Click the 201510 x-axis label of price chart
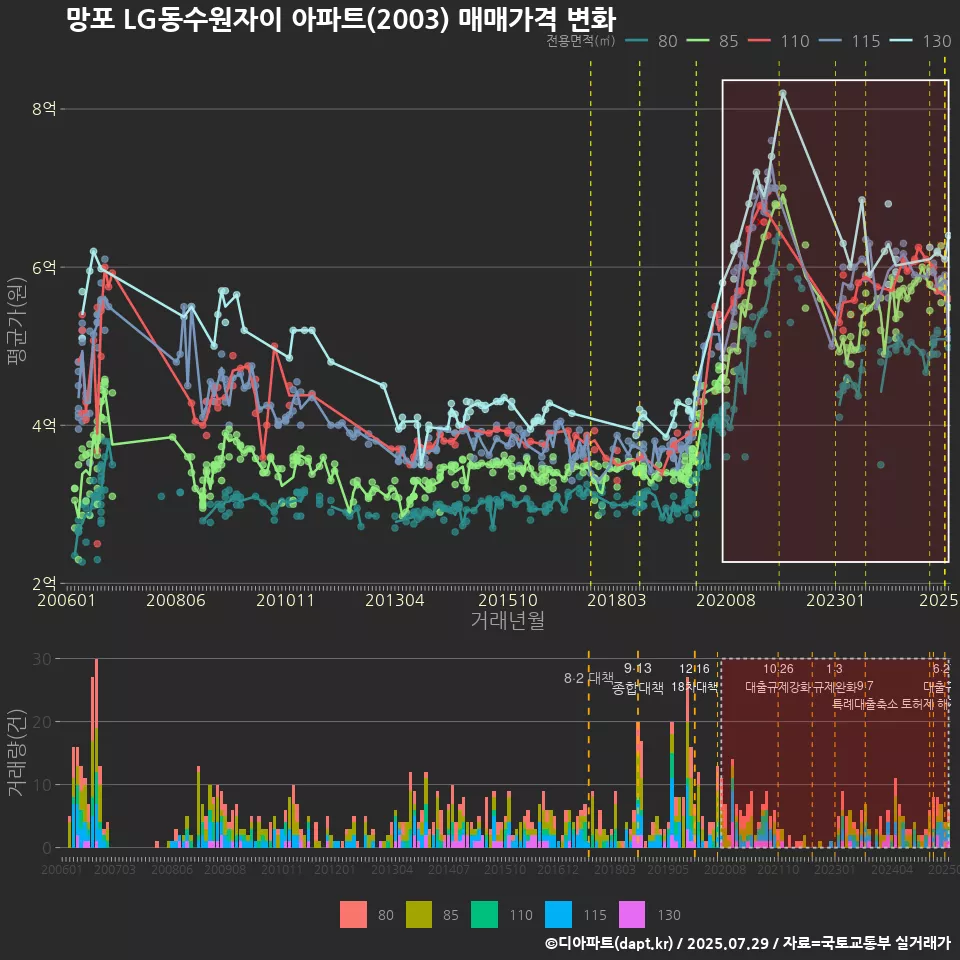Image resolution: width=960 pixels, height=960 pixels. pyautogui.click(x=508, y=600)
